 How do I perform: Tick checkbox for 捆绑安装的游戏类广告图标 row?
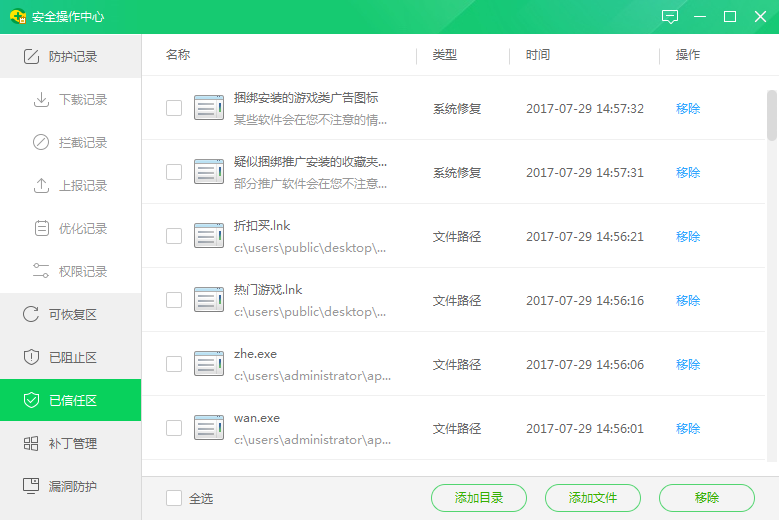[x=174, y=108]
